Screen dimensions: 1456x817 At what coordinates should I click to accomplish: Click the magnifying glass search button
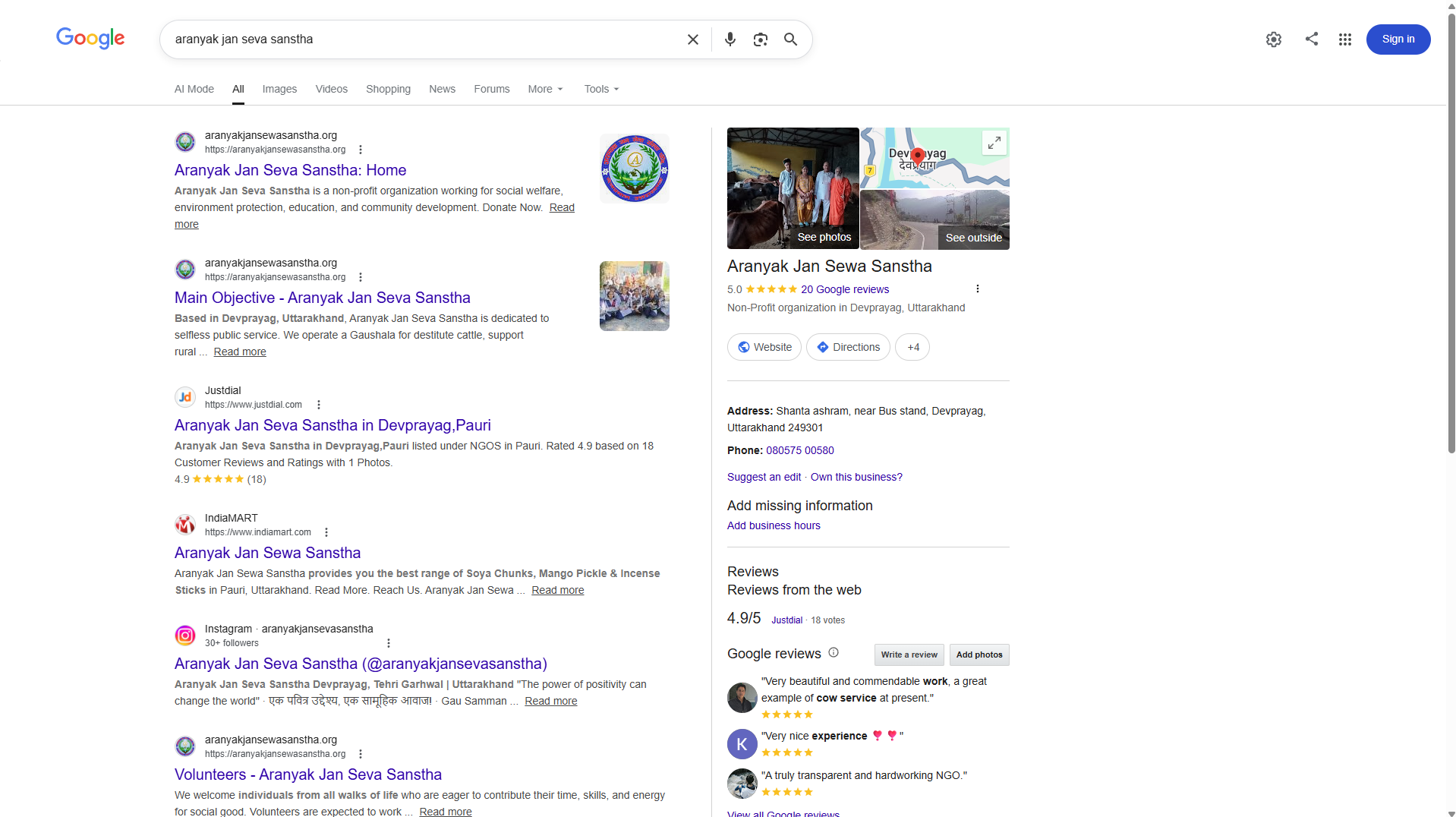(x=790, y=39)
